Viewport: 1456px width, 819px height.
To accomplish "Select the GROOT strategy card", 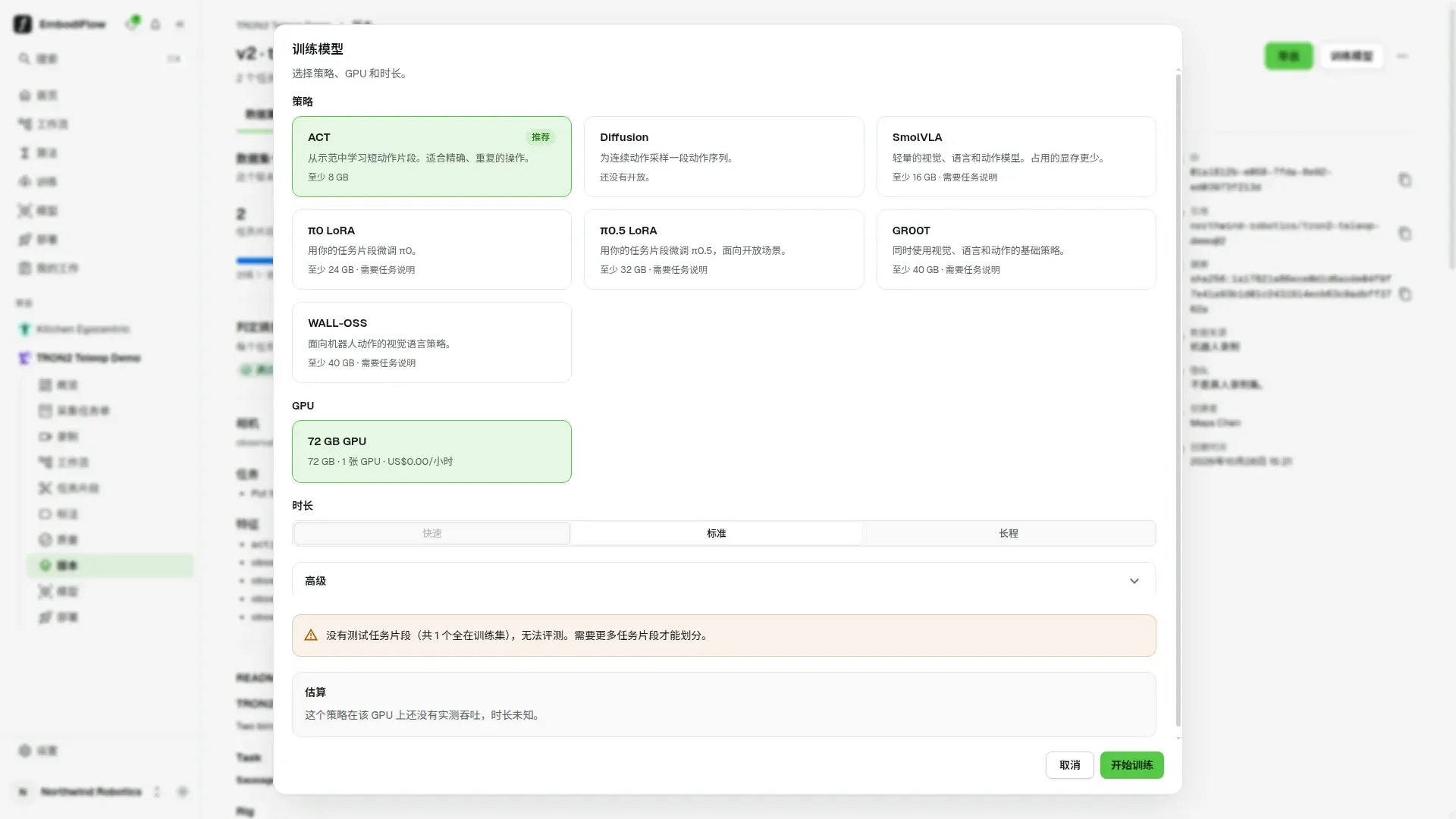I will click(1016, 249).
